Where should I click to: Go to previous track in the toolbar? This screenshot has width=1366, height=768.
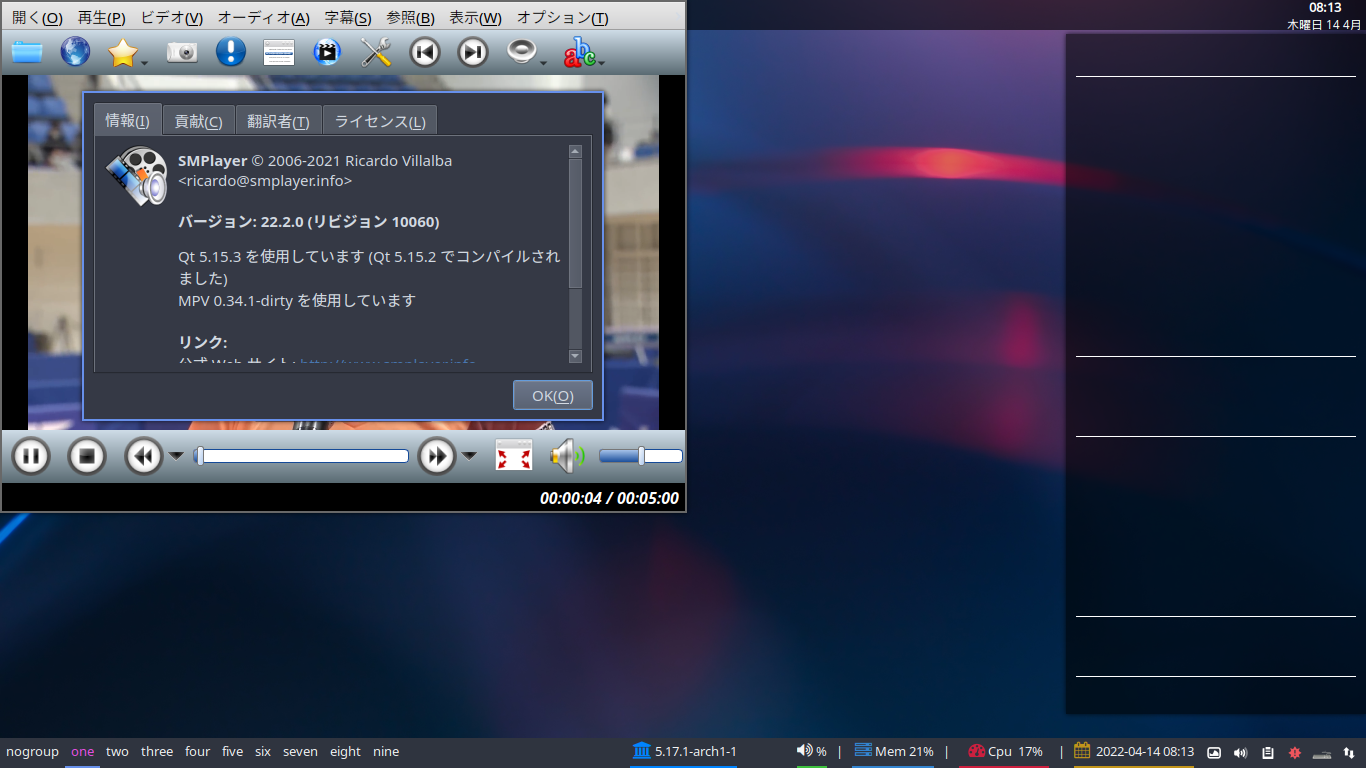pyautogui.click(x=425, y=52)
